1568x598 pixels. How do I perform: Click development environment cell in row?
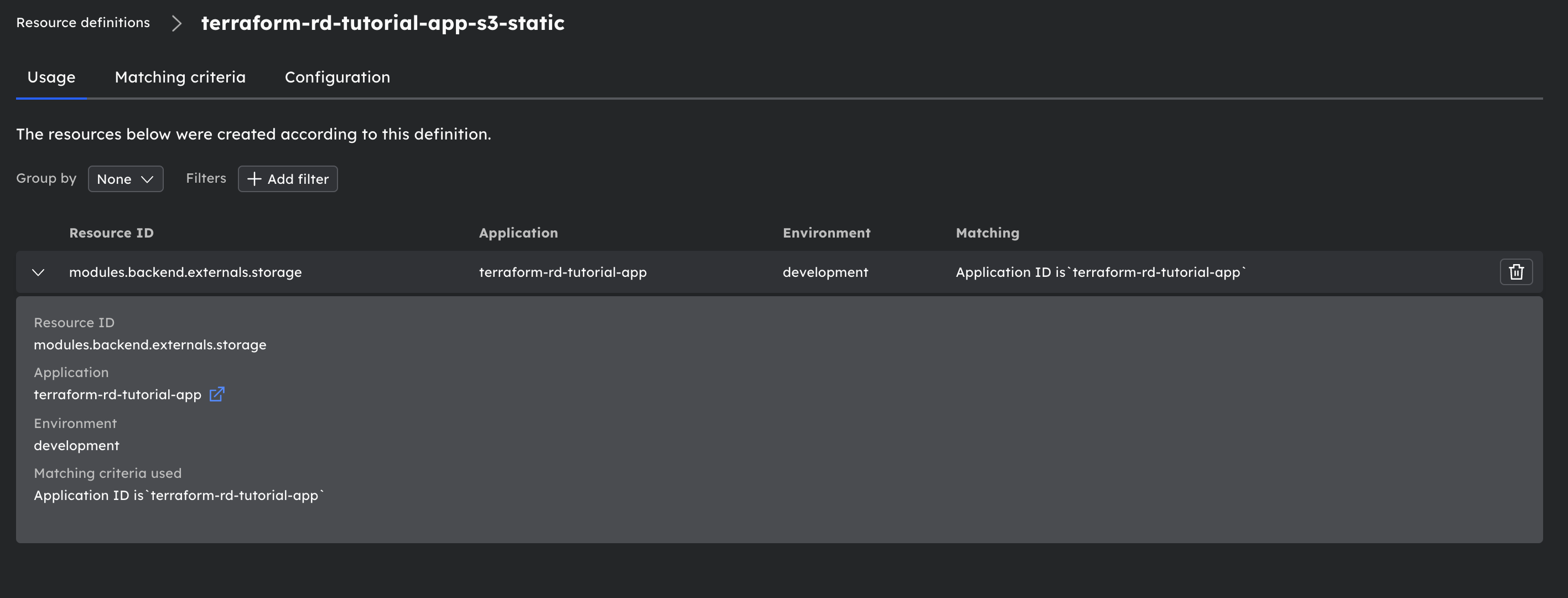click(825, 272)
